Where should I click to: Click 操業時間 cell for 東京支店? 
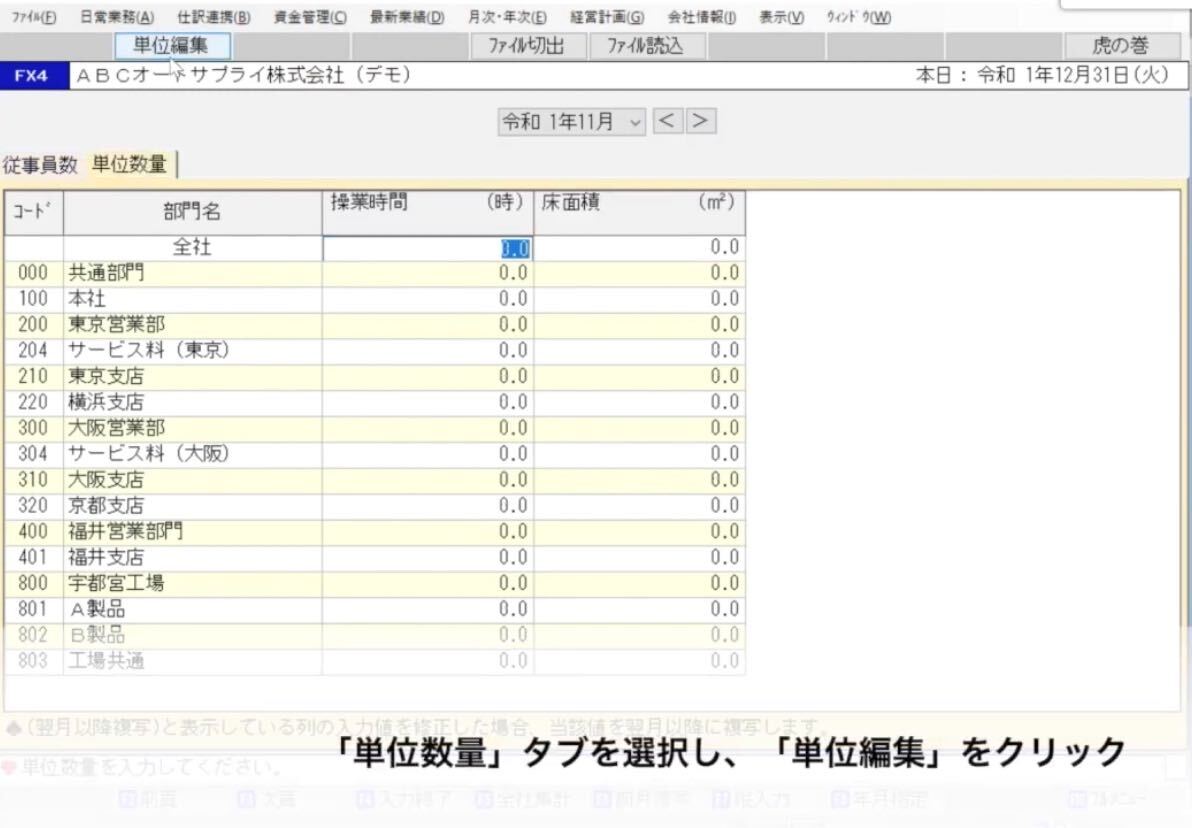tap(428, 377)
